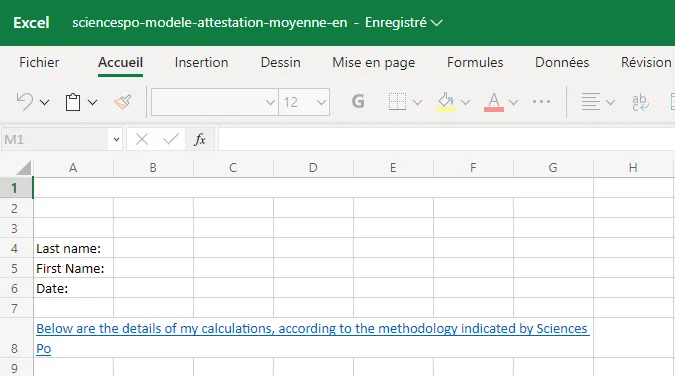Click inside the formula bar input
This screenshot has height=376, width=675.
pyautogui.click(x=446, y=140)
